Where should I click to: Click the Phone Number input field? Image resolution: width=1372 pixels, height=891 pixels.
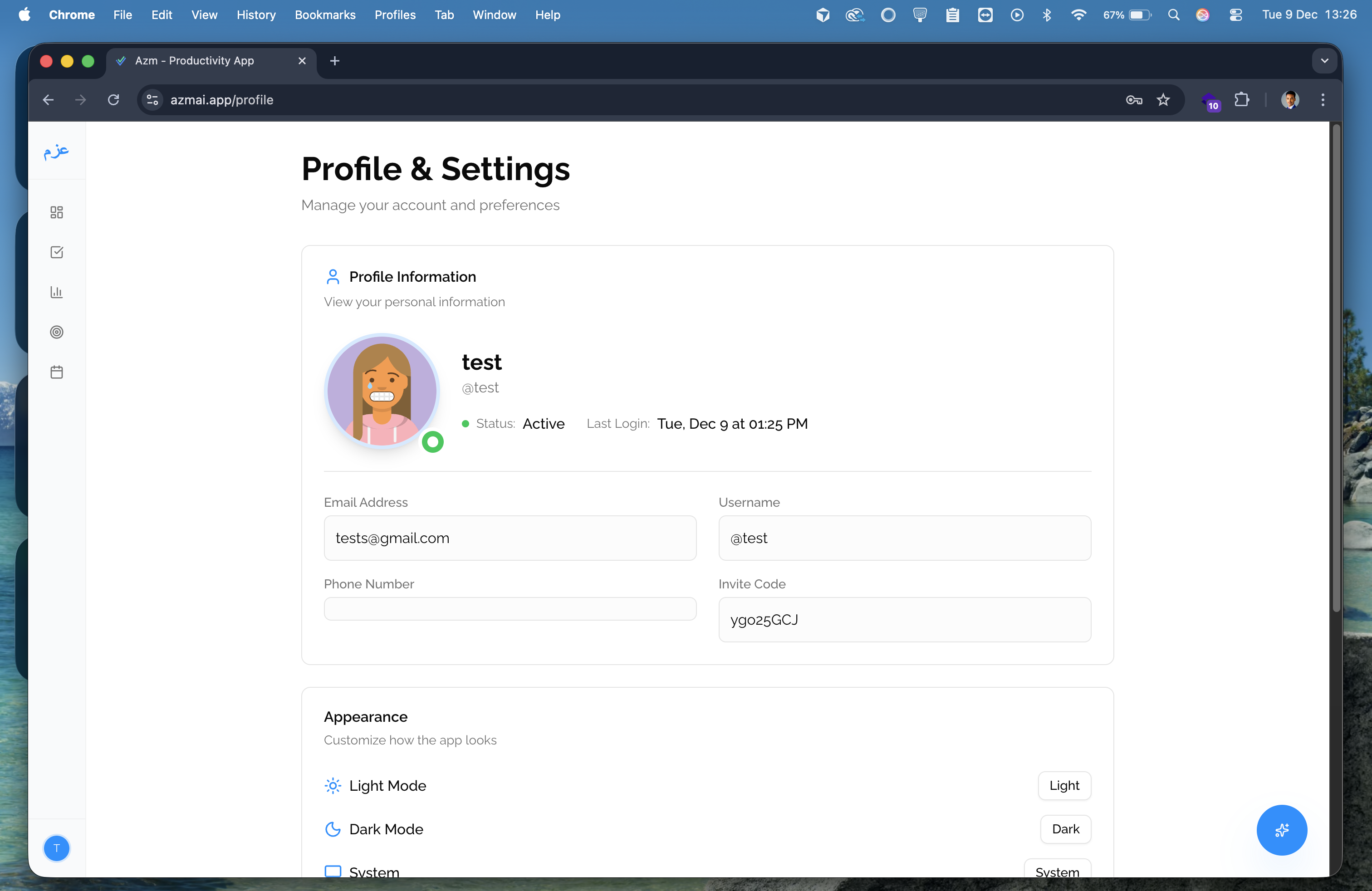pyautogui.click(x=510, y=609)
